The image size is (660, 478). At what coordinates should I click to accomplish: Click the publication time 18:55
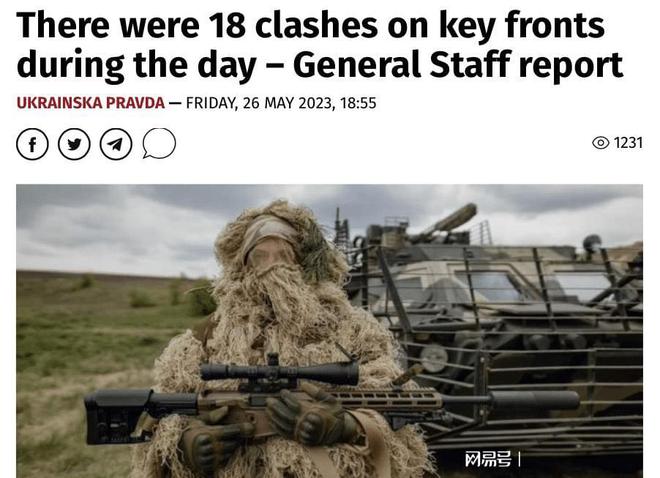(x=358, y=103)
